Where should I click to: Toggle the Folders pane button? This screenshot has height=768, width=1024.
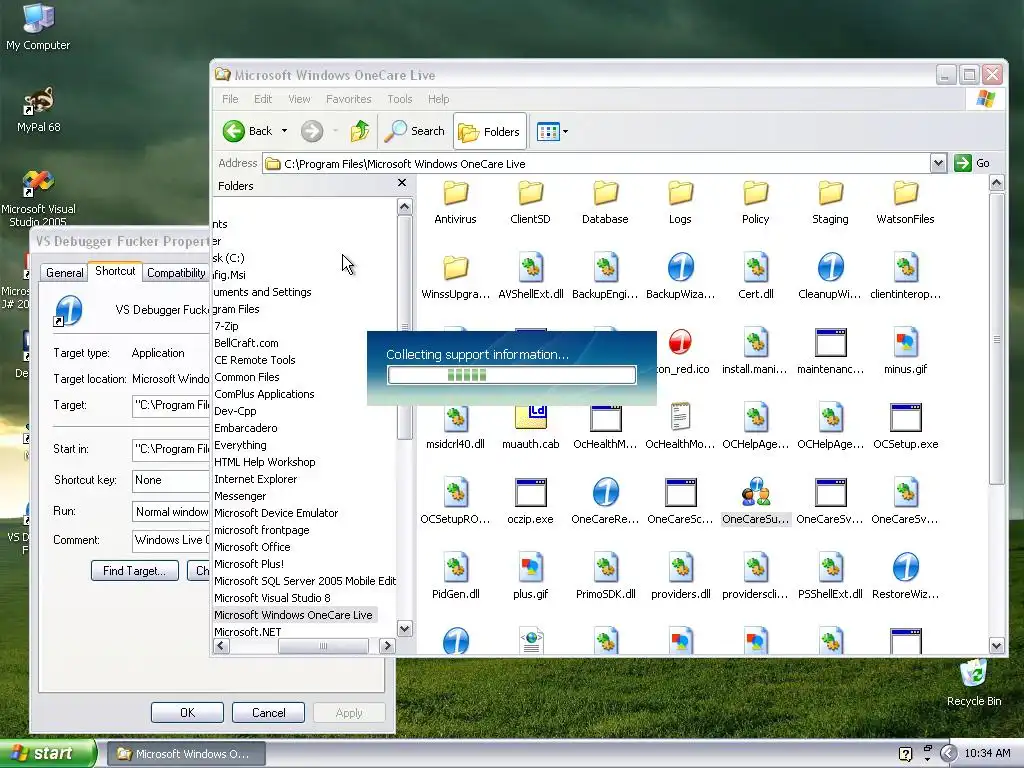point(490,132)
